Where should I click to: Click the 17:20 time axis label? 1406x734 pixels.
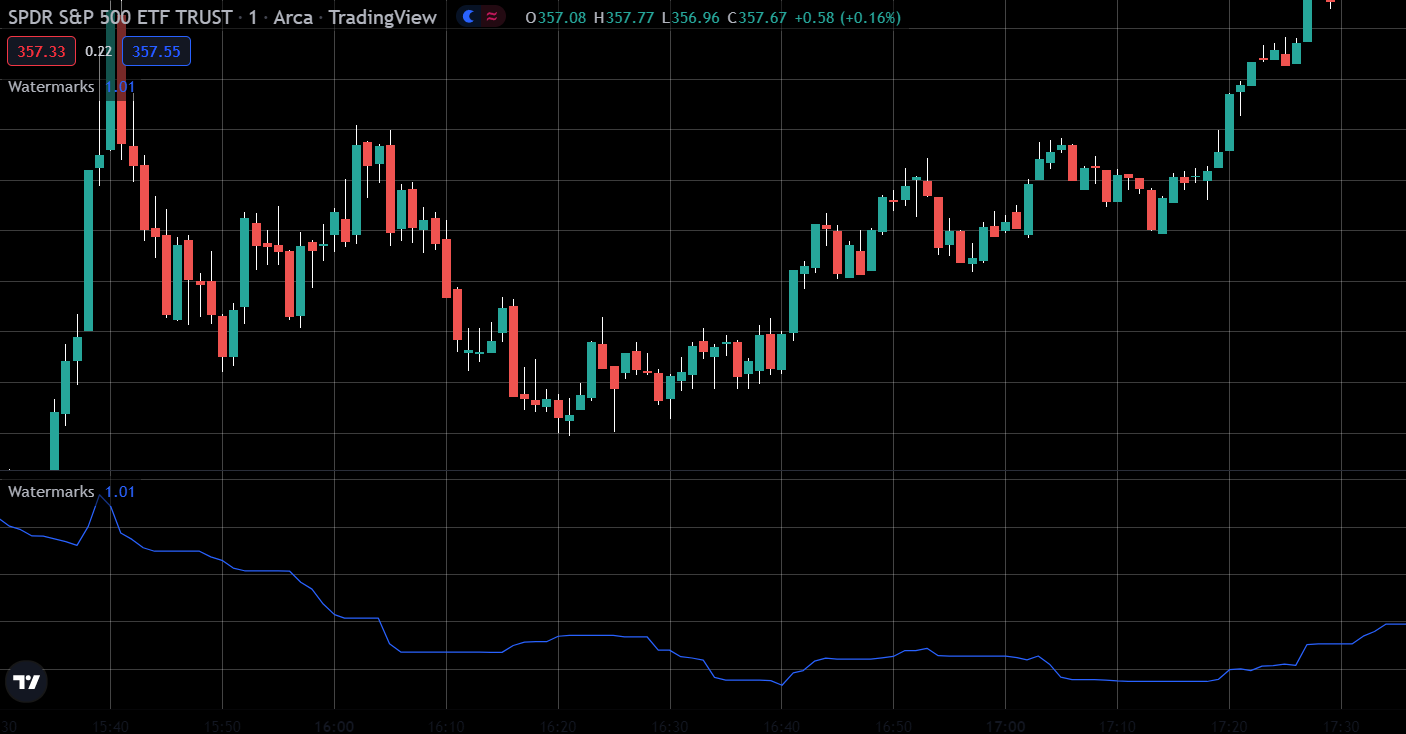(x=1229, y=726)
